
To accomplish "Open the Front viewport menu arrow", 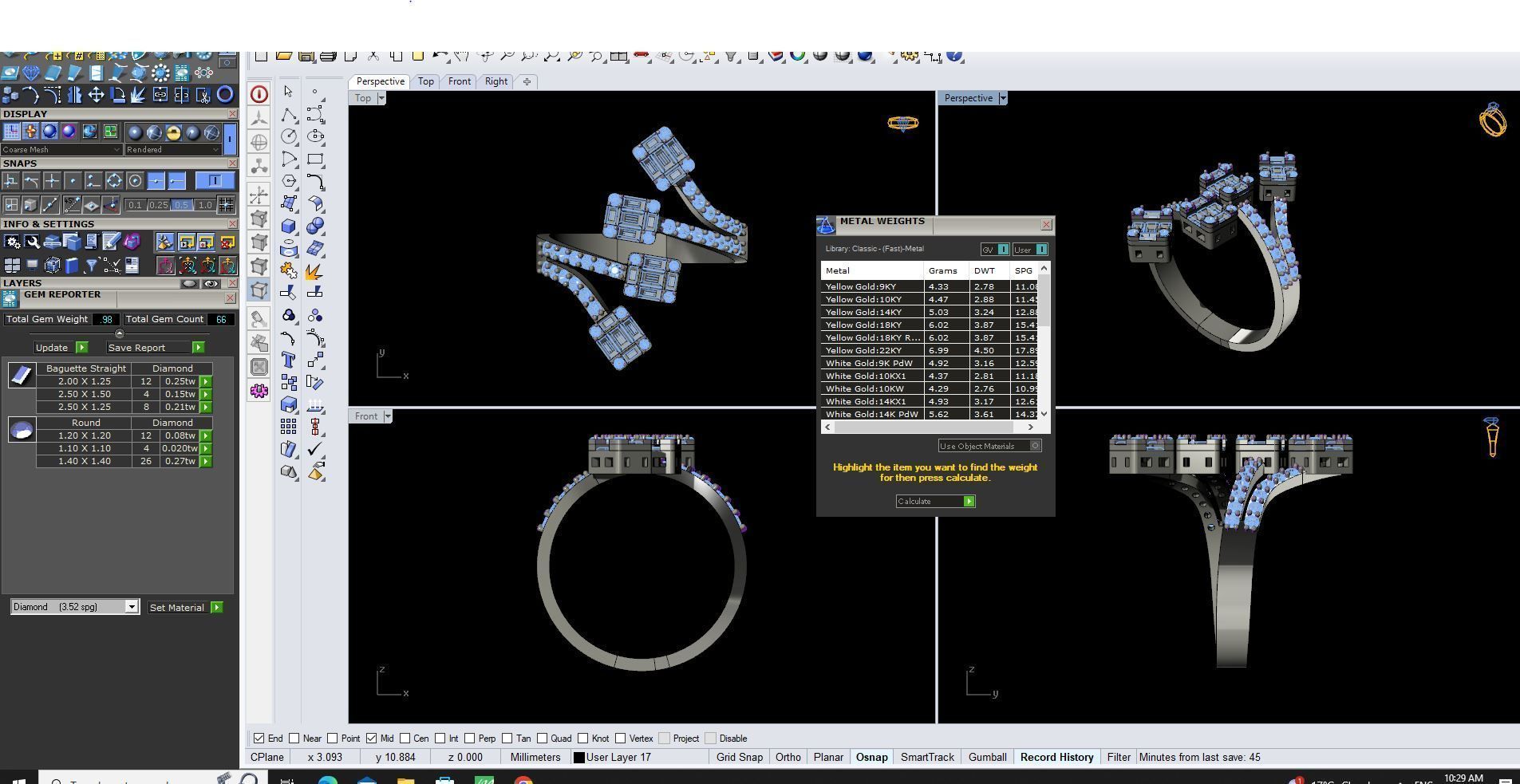I will click(x=388, y=416).
